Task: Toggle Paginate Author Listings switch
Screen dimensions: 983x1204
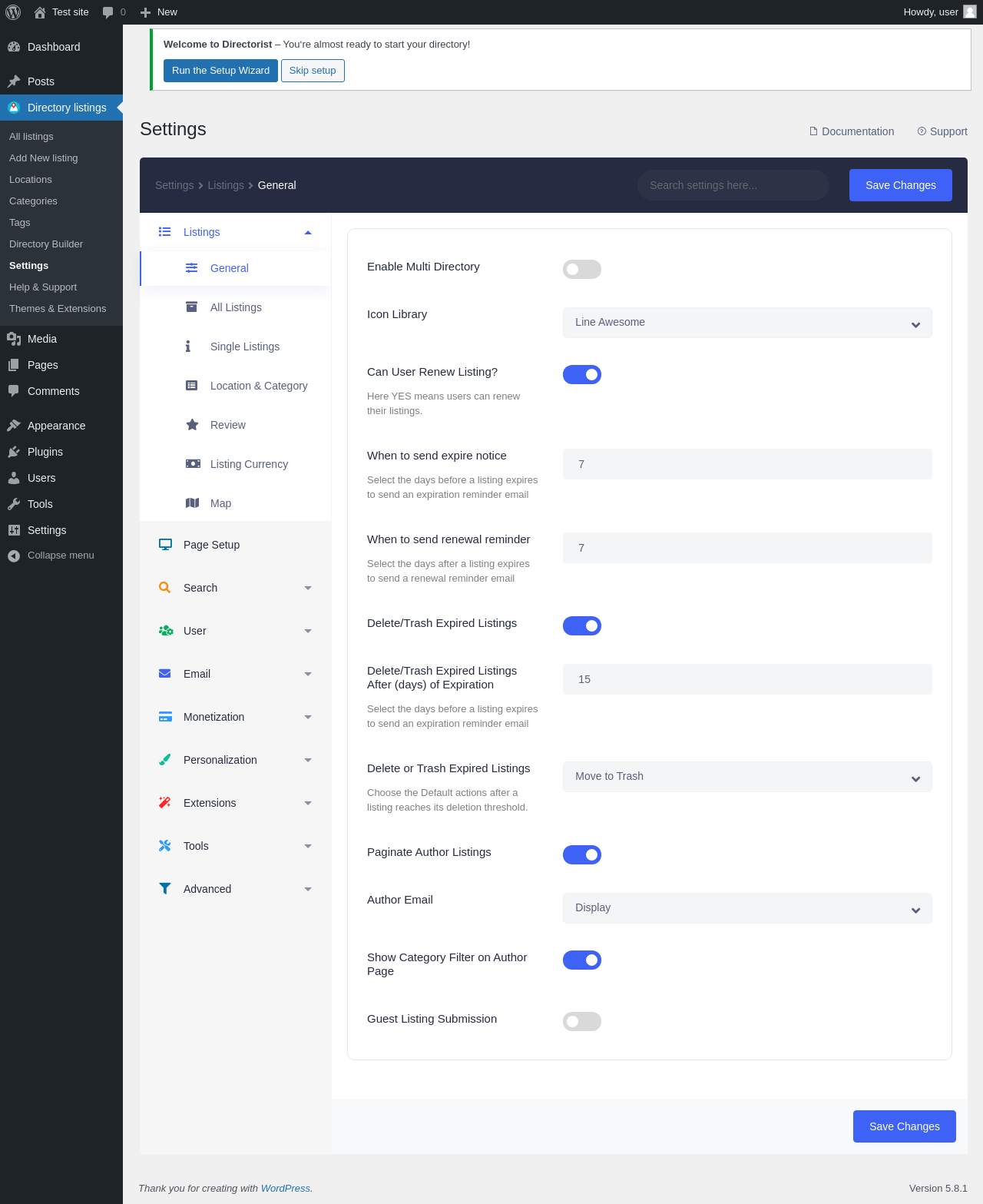Action: click(x=582, y=855)
